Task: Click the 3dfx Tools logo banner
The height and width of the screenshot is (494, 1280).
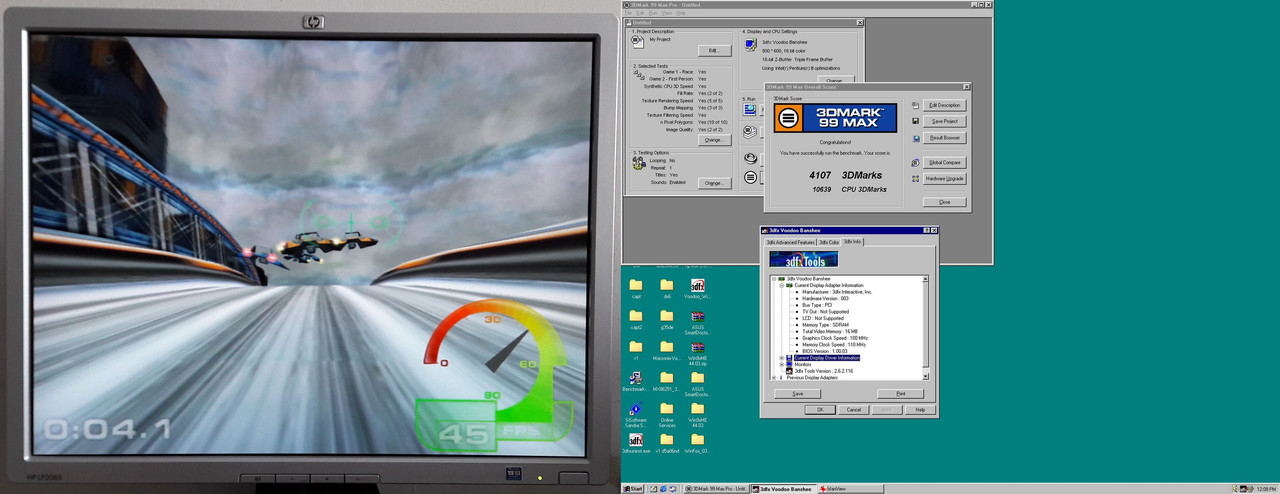Action: coord(804,260)
